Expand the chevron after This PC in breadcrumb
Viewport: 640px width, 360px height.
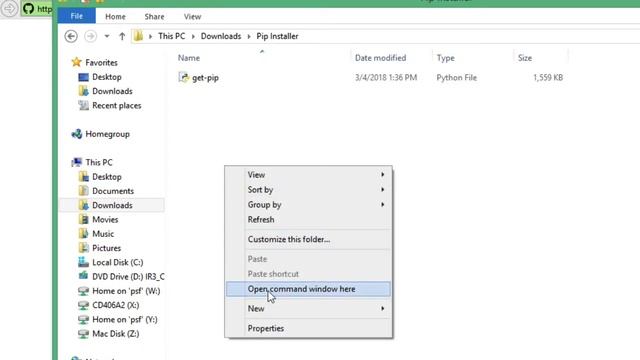[193, 36]
